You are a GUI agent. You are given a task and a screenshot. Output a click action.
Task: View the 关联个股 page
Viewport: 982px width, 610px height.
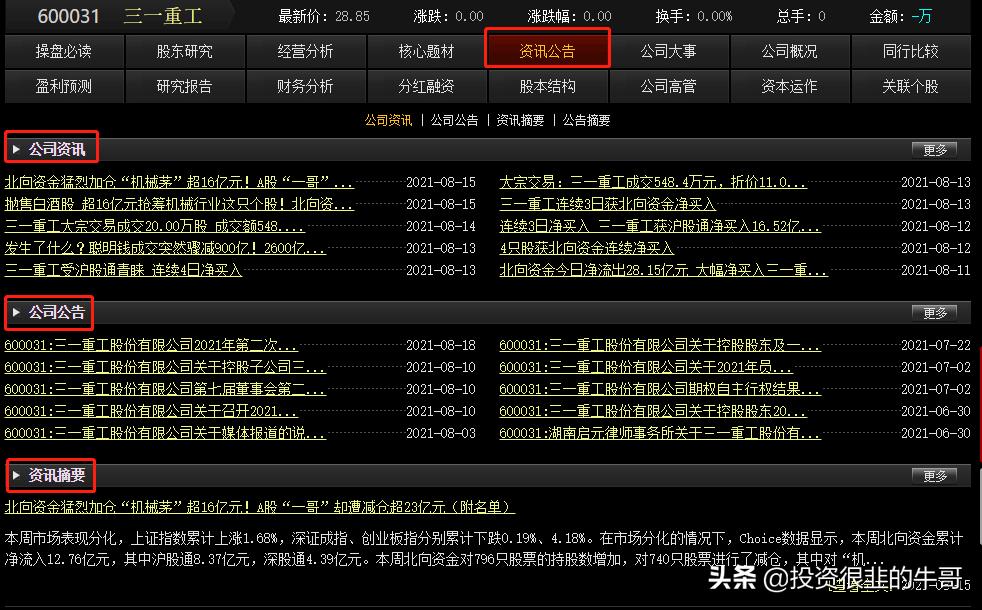pos(911,87)
